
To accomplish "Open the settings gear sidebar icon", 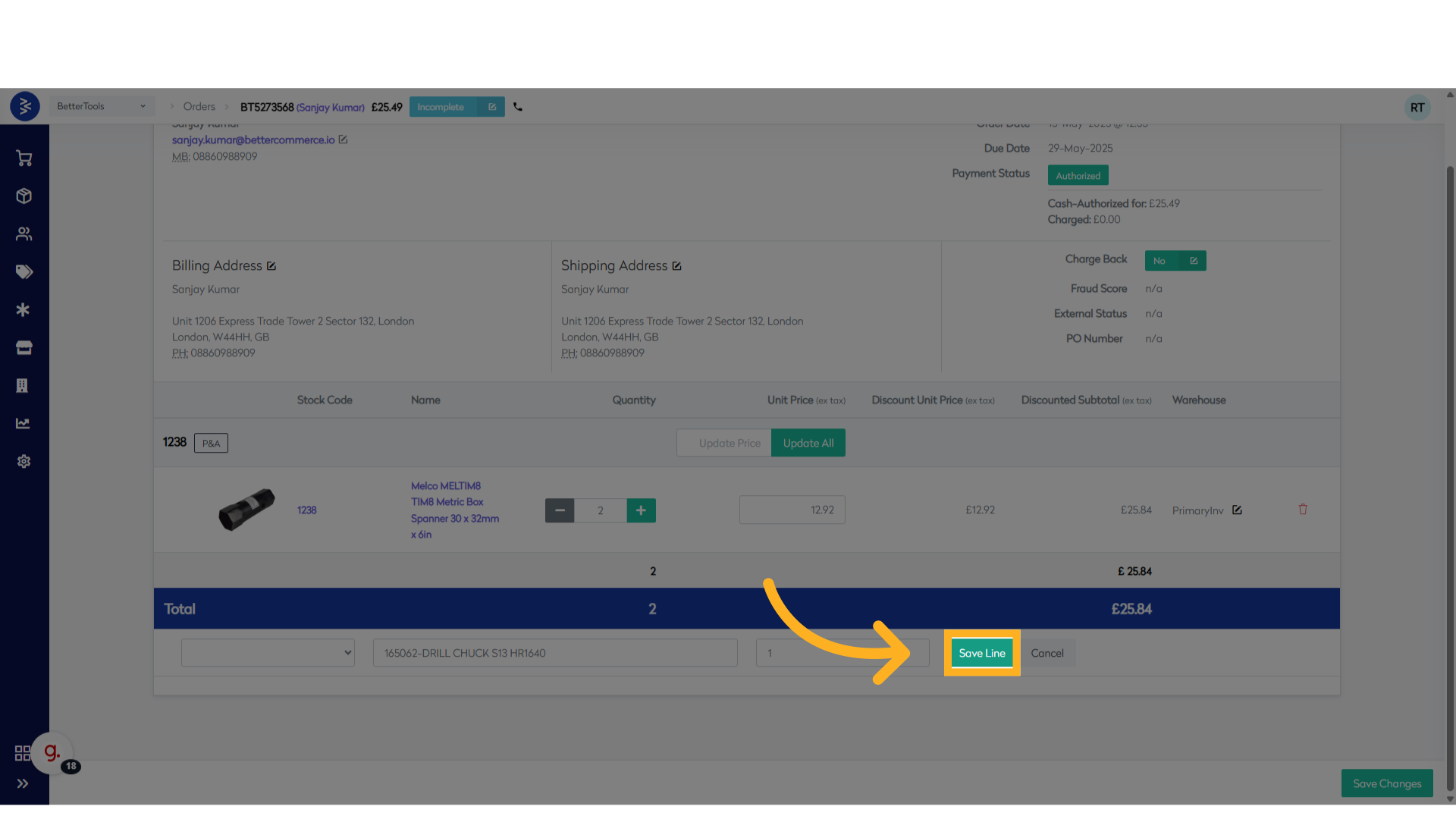I will pos(24,462).
